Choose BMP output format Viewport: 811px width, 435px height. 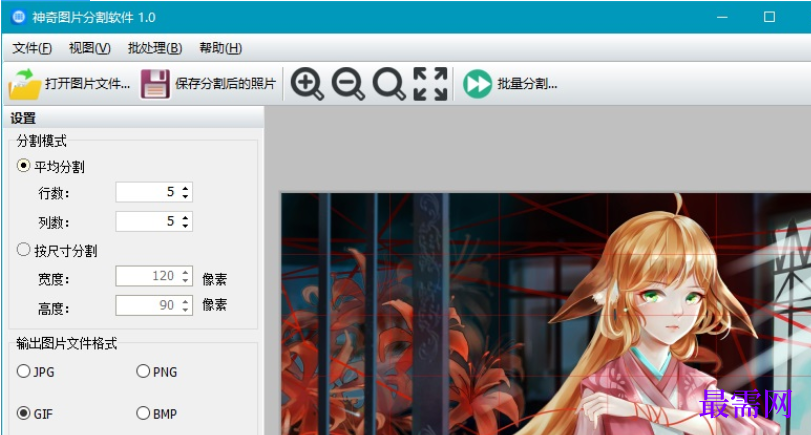[143, 413]
